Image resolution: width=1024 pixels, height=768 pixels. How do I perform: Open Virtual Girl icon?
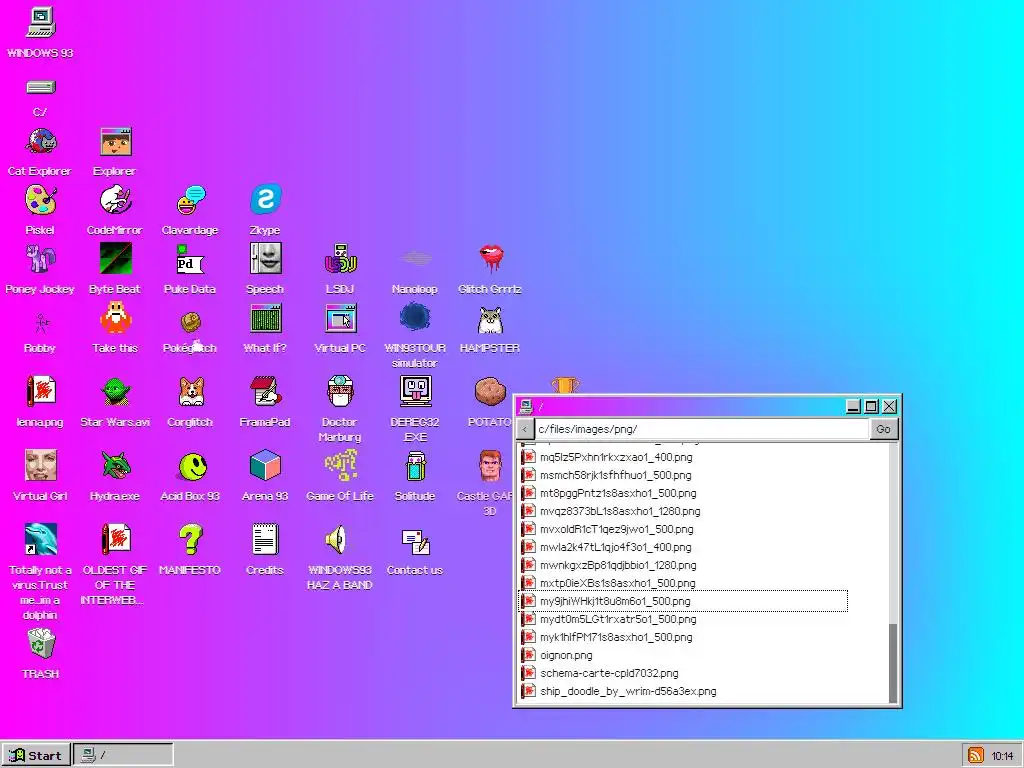click(x=40, y=466)
